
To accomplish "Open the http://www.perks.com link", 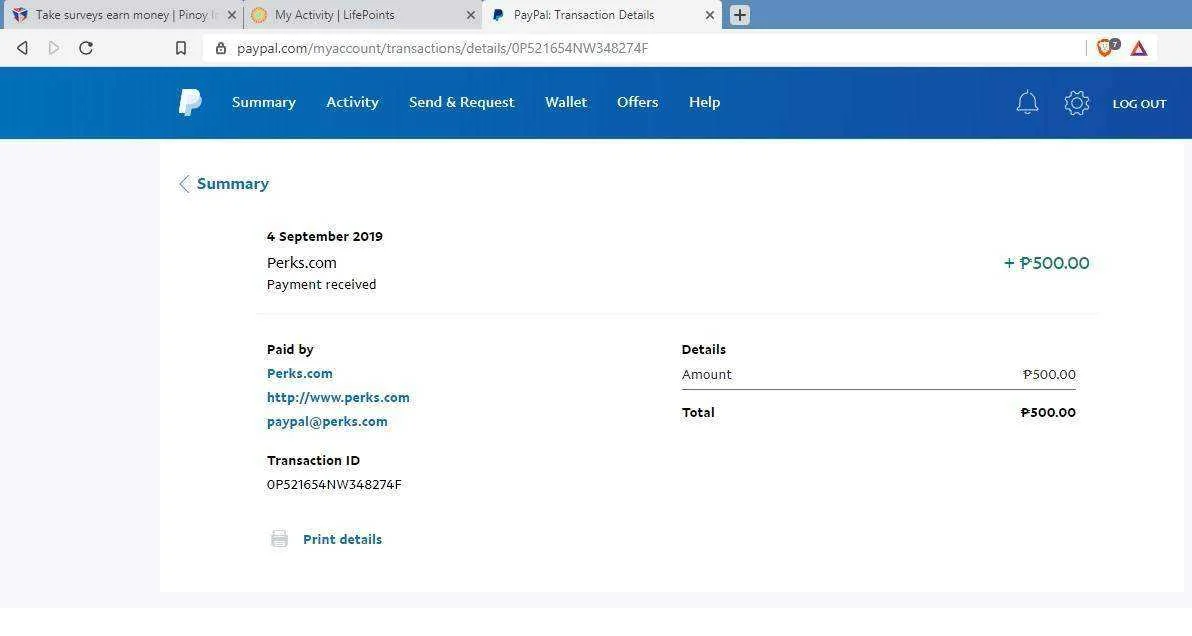I will pos(338,397).
